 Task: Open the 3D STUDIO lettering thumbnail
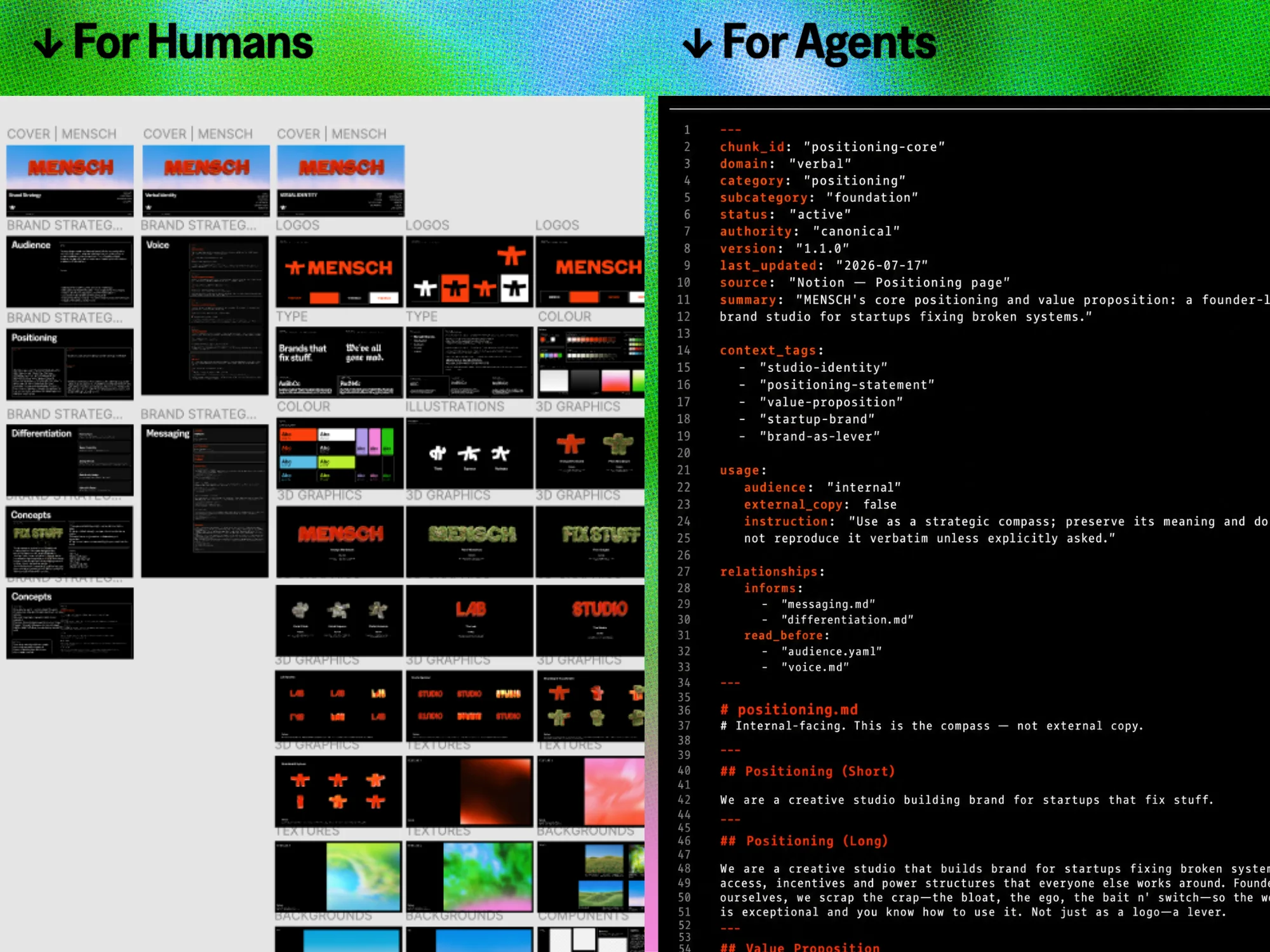pos(590,620)
